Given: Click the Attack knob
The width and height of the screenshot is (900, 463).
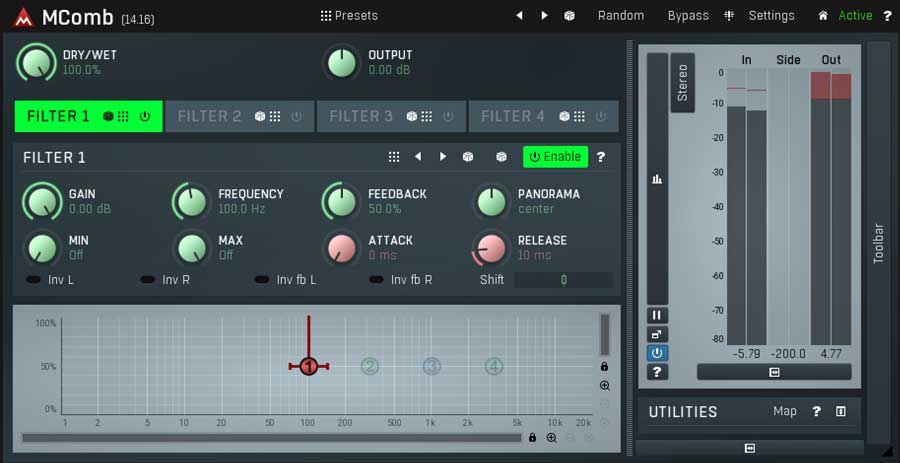Looking at the screenshot, I should coord(341,248).
